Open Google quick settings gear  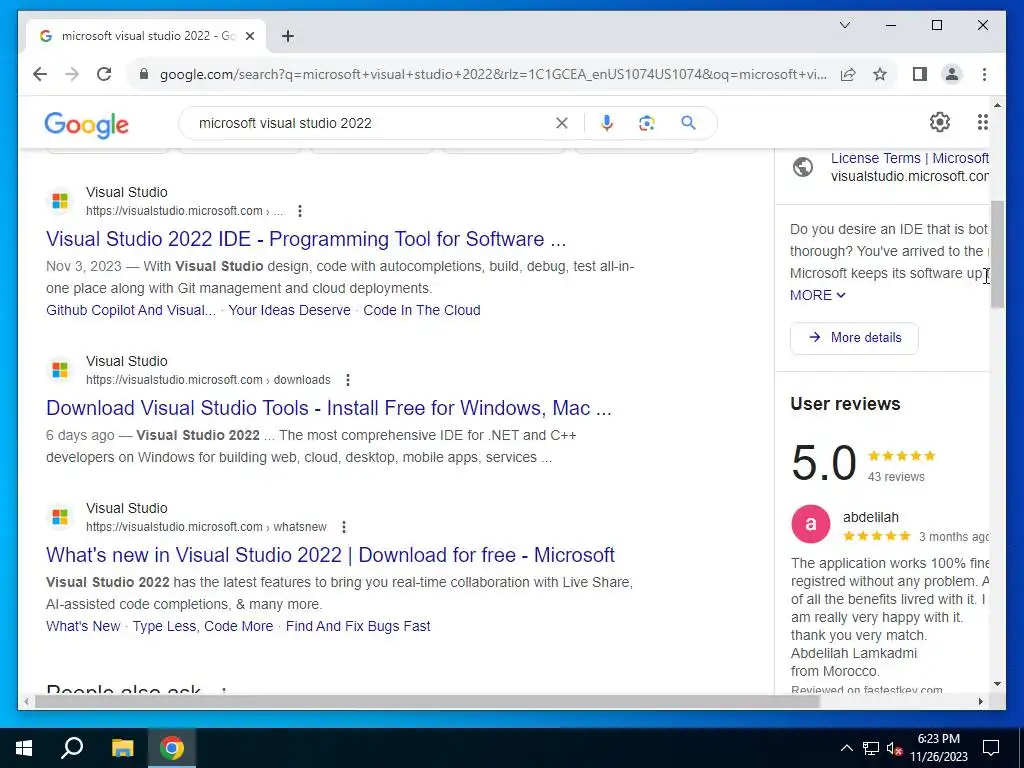(939, 122)
